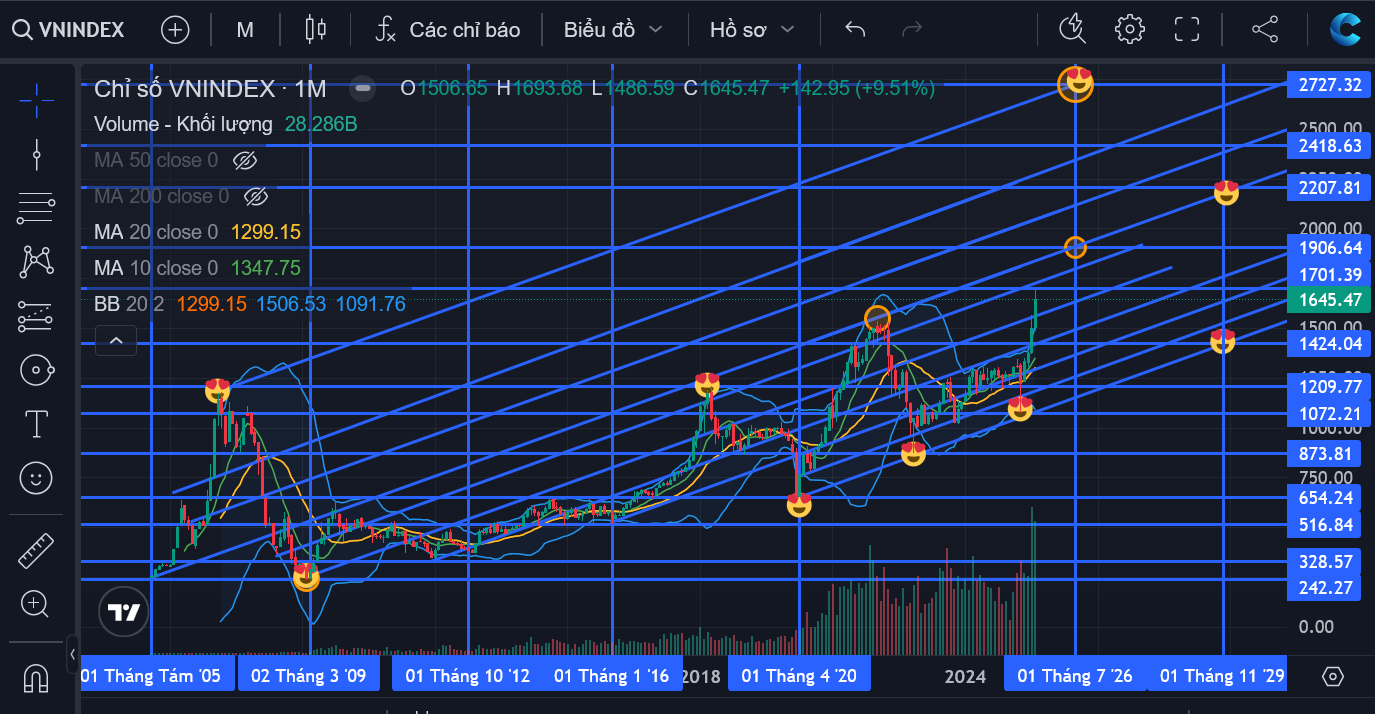The height and width of the screenshot is (714, 1375).
Task: Click the TradingView logo
Action: [124, 613]
